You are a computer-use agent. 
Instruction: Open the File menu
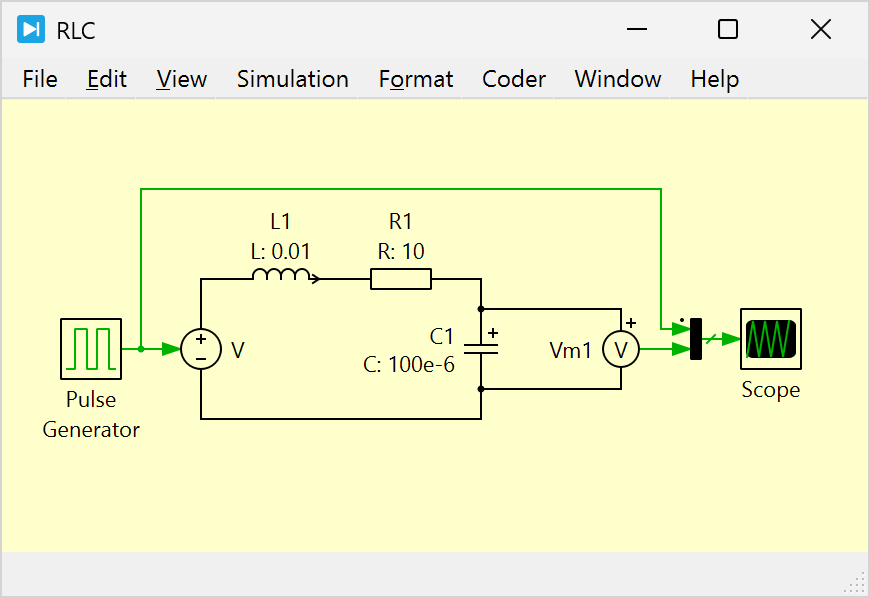pos(40,79)
